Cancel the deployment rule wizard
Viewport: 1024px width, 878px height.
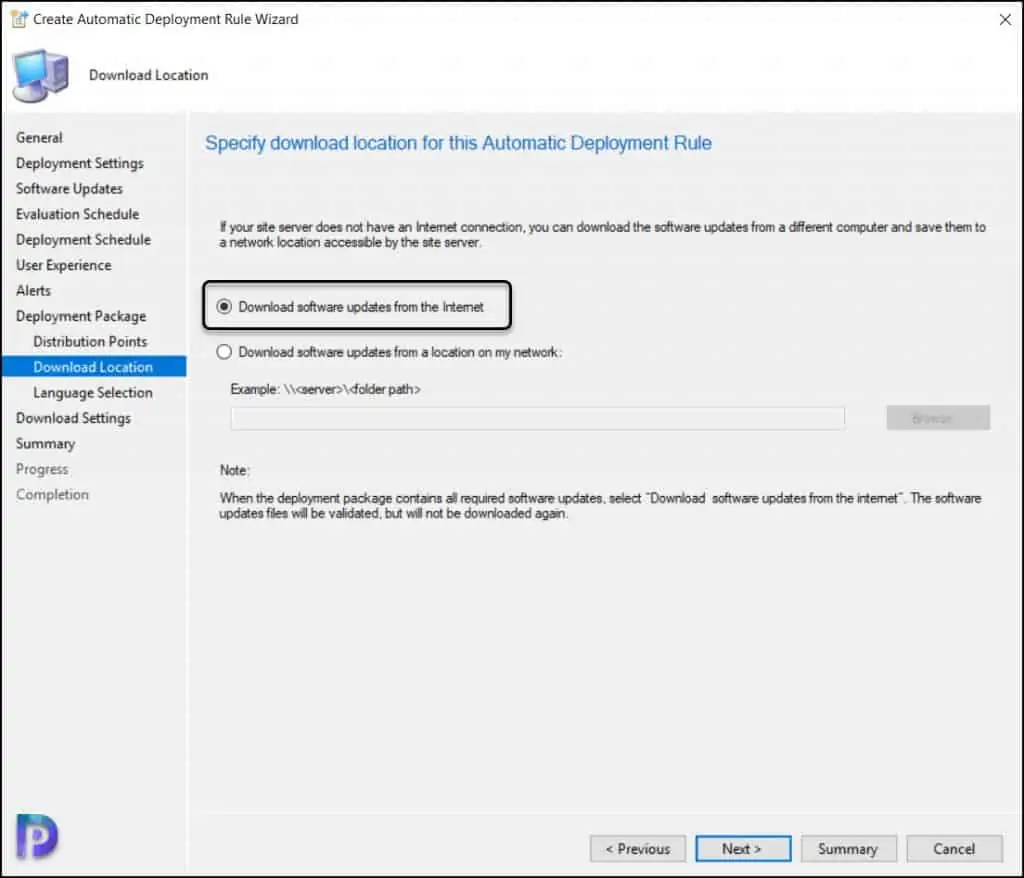click(x=954, y=849)
